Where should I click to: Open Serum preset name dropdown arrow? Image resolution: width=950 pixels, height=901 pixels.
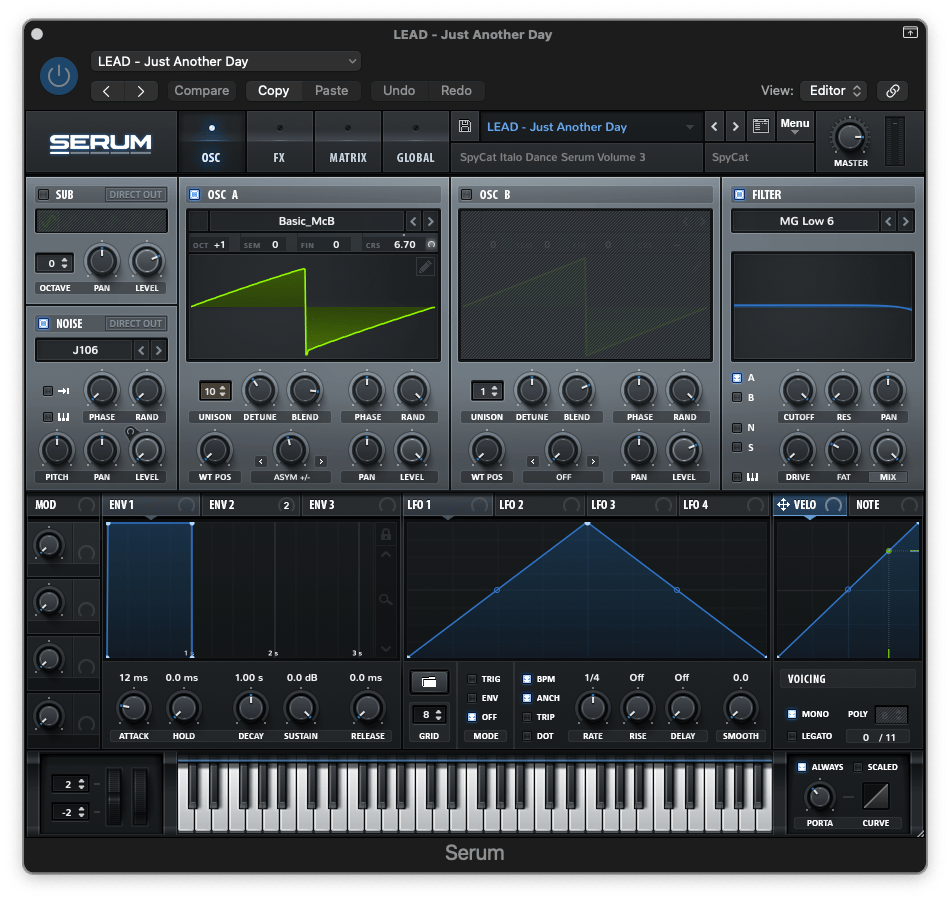689,127
